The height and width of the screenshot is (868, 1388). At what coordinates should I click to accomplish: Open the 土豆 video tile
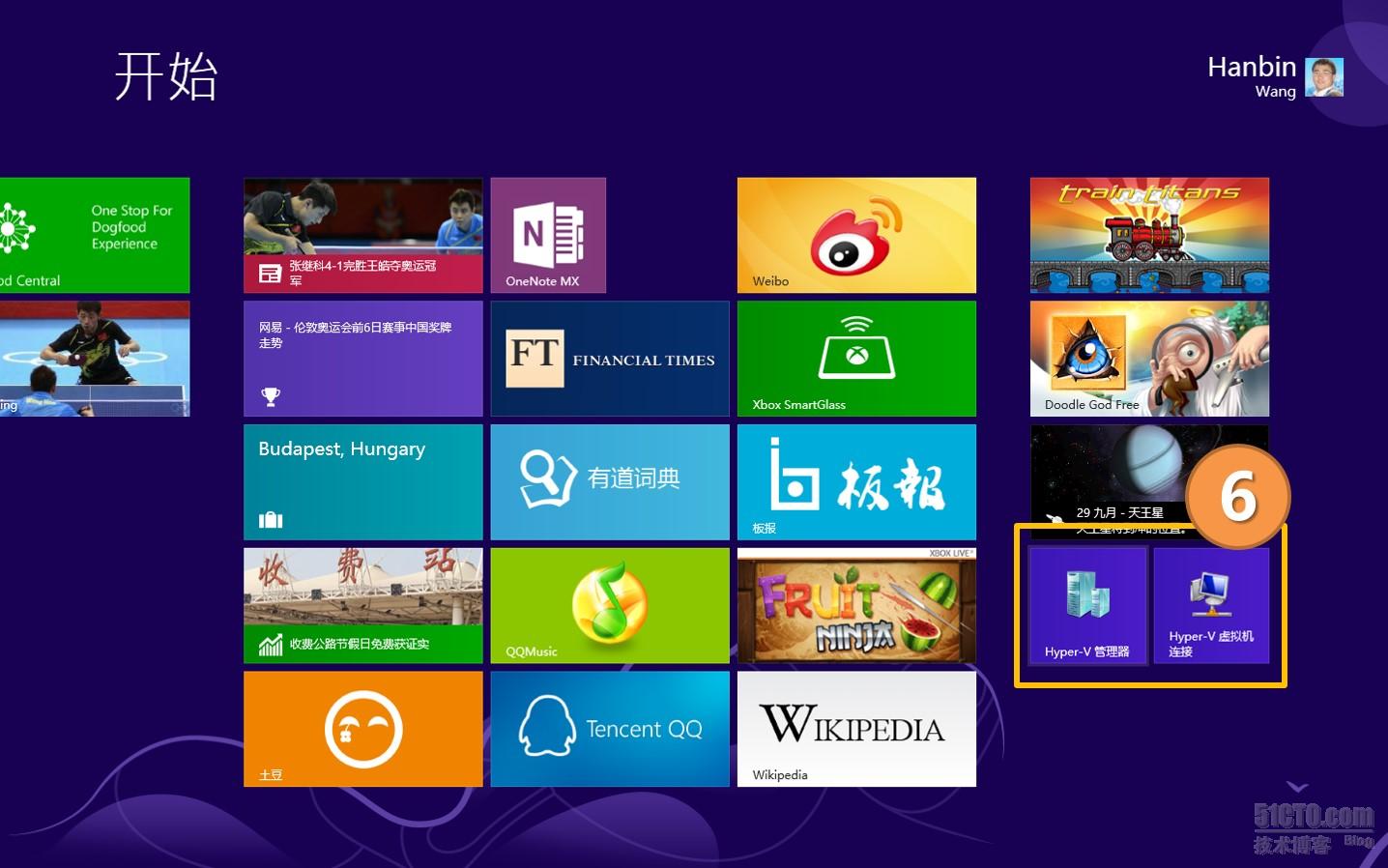[x=362, y=729]
